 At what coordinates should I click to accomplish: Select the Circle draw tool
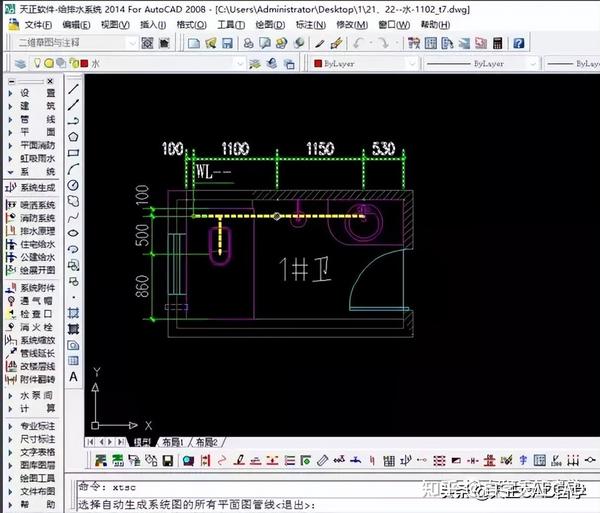point(73,185)
